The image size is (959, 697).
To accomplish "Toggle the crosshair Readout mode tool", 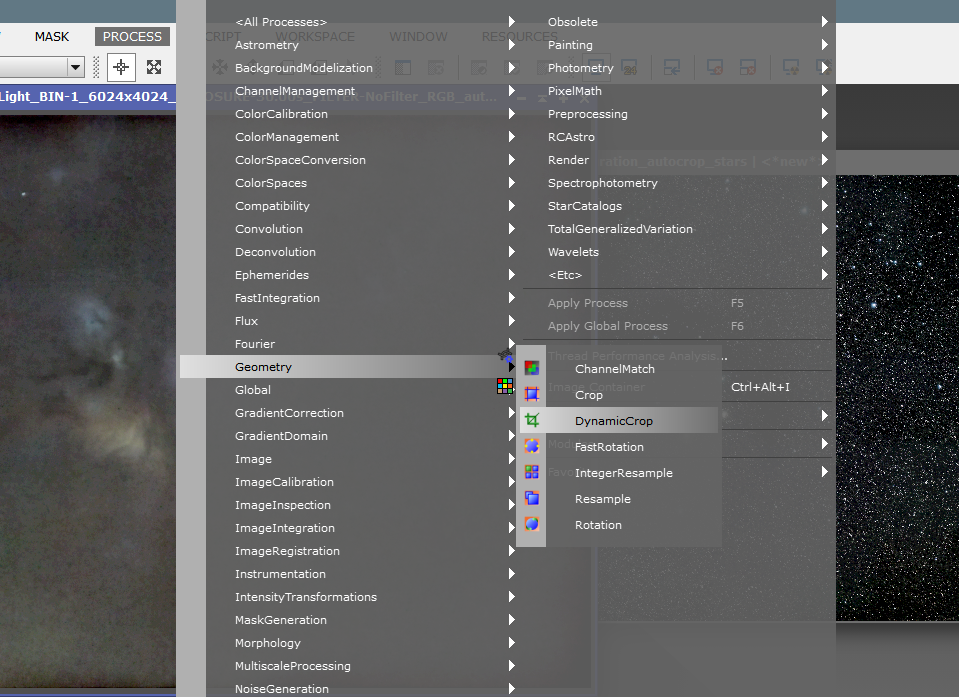I will [121, 67].
